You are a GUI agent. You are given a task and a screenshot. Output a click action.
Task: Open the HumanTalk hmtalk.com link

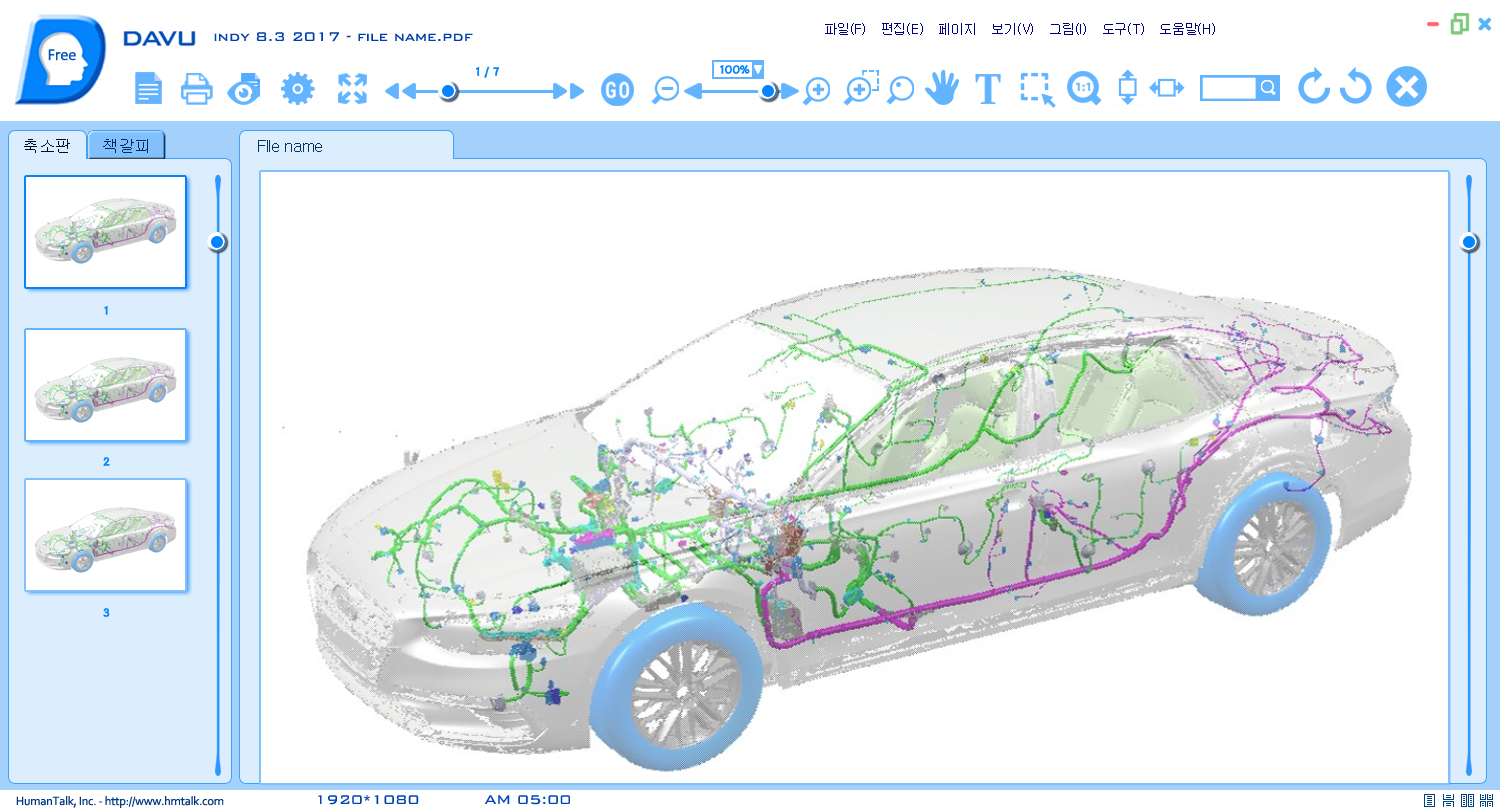point(120,801)
